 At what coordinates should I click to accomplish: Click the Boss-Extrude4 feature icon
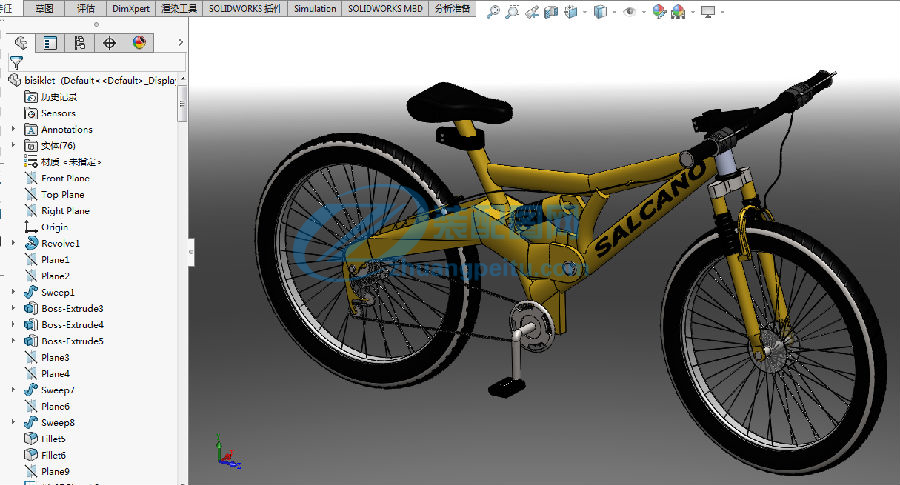31,324
